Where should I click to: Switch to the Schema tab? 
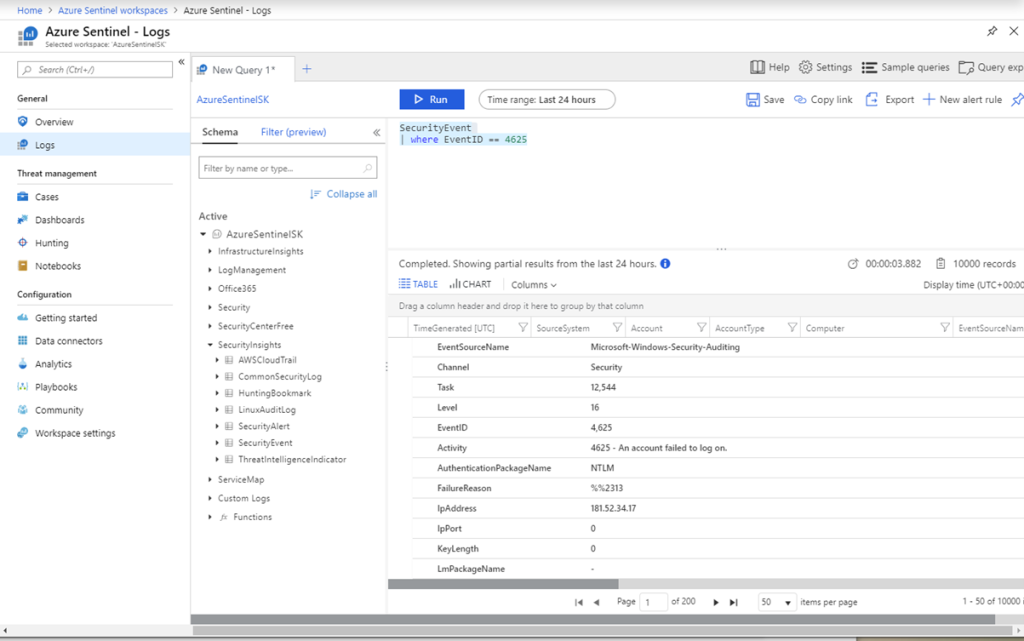tap(219, 132)
